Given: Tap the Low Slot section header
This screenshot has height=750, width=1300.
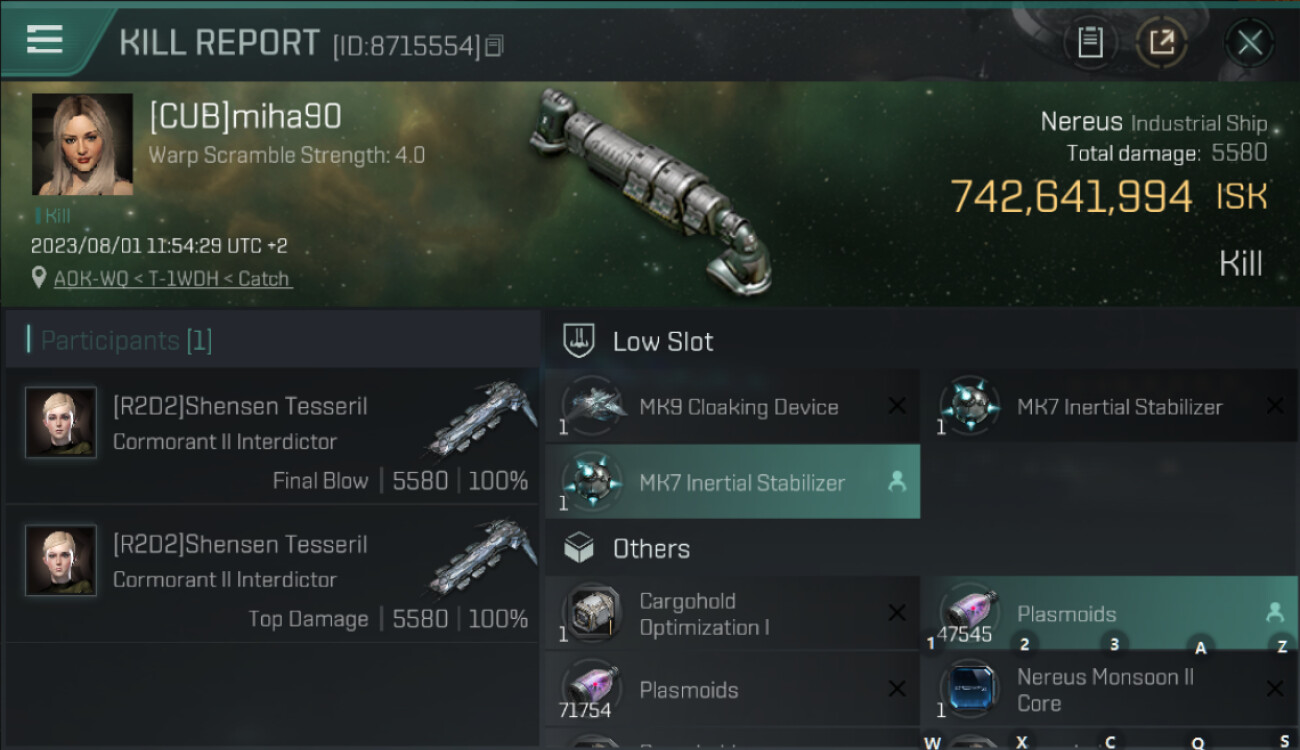Looking at the screenshot, I should tap(662, 341).
